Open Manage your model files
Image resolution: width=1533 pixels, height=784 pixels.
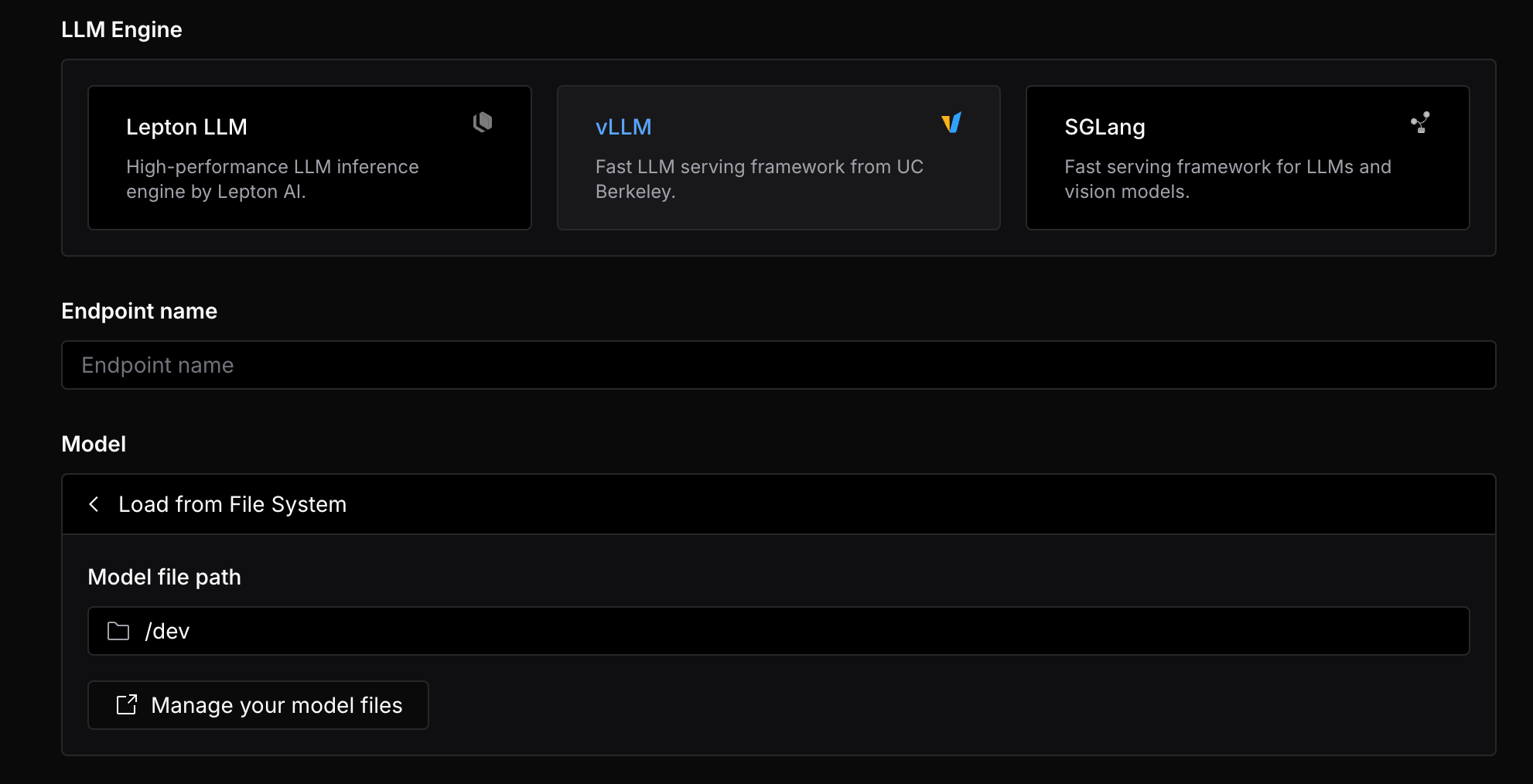point(258,705)
